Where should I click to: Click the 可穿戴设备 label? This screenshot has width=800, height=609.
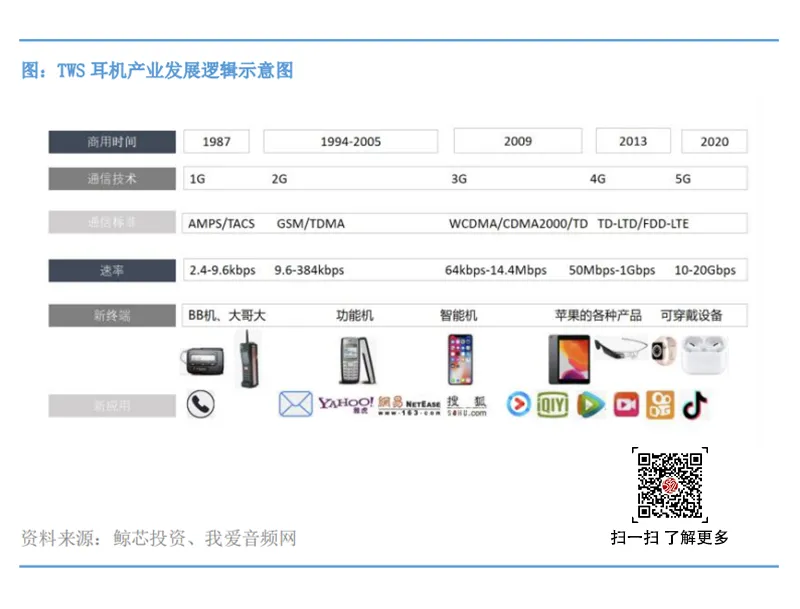(x=691, y=315)
